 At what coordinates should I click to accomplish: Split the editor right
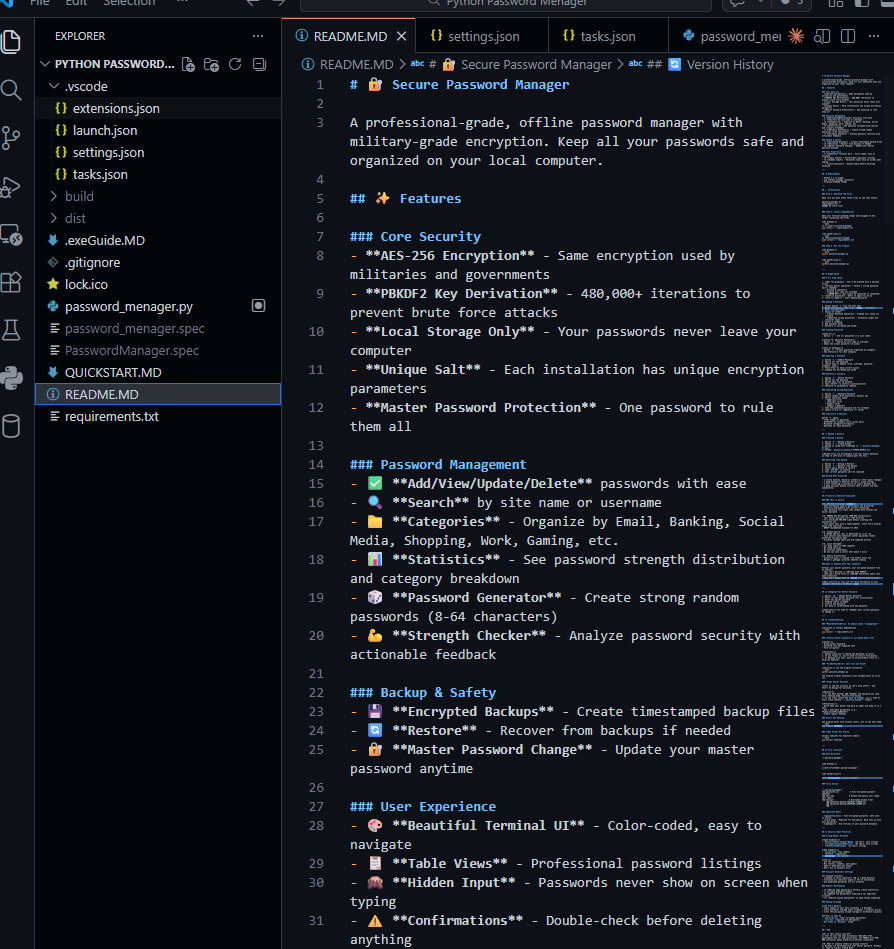pyautogui.click(x=848, y=36)
